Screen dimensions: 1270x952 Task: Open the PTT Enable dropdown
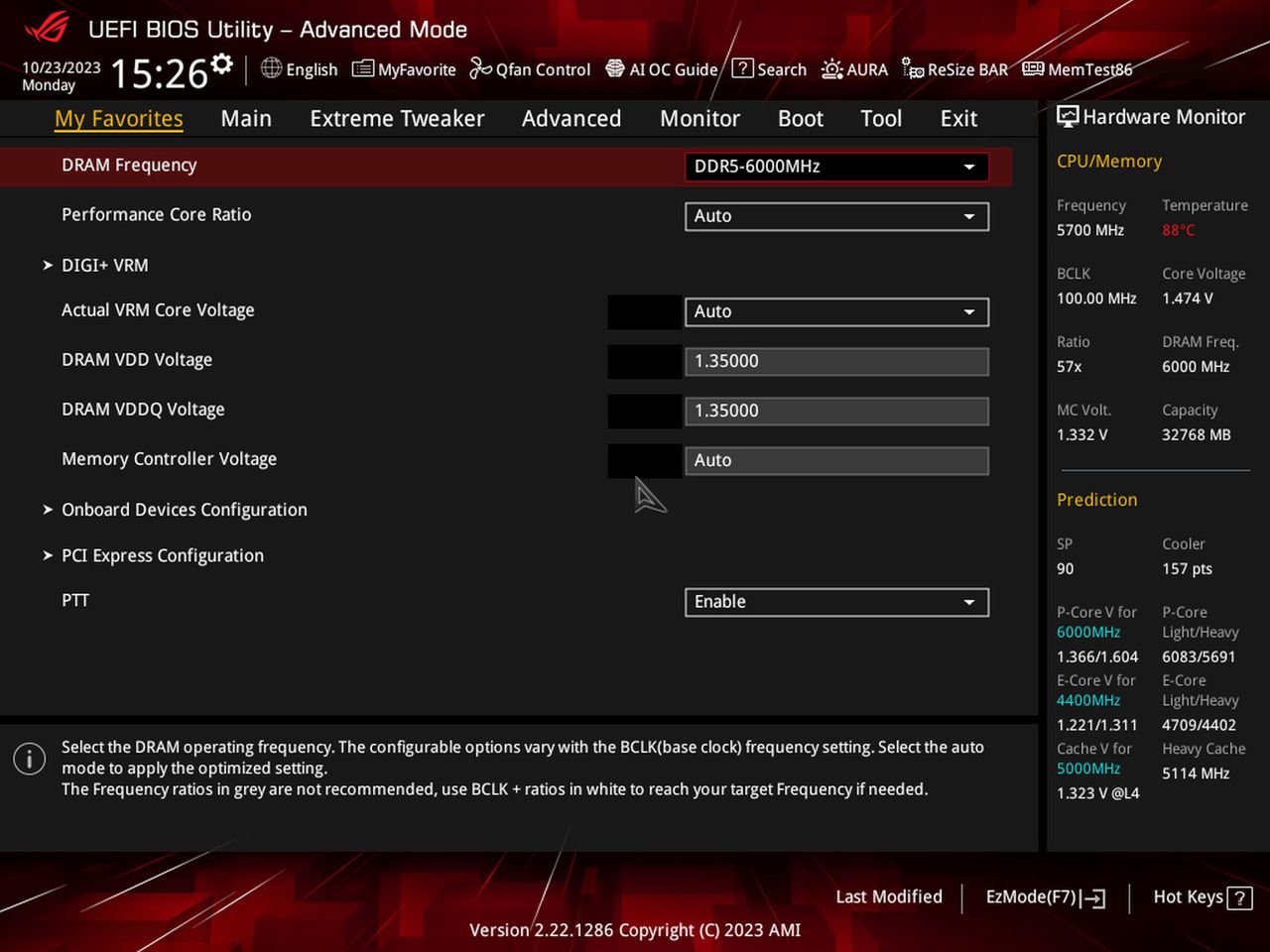click(x=836, y=602)
